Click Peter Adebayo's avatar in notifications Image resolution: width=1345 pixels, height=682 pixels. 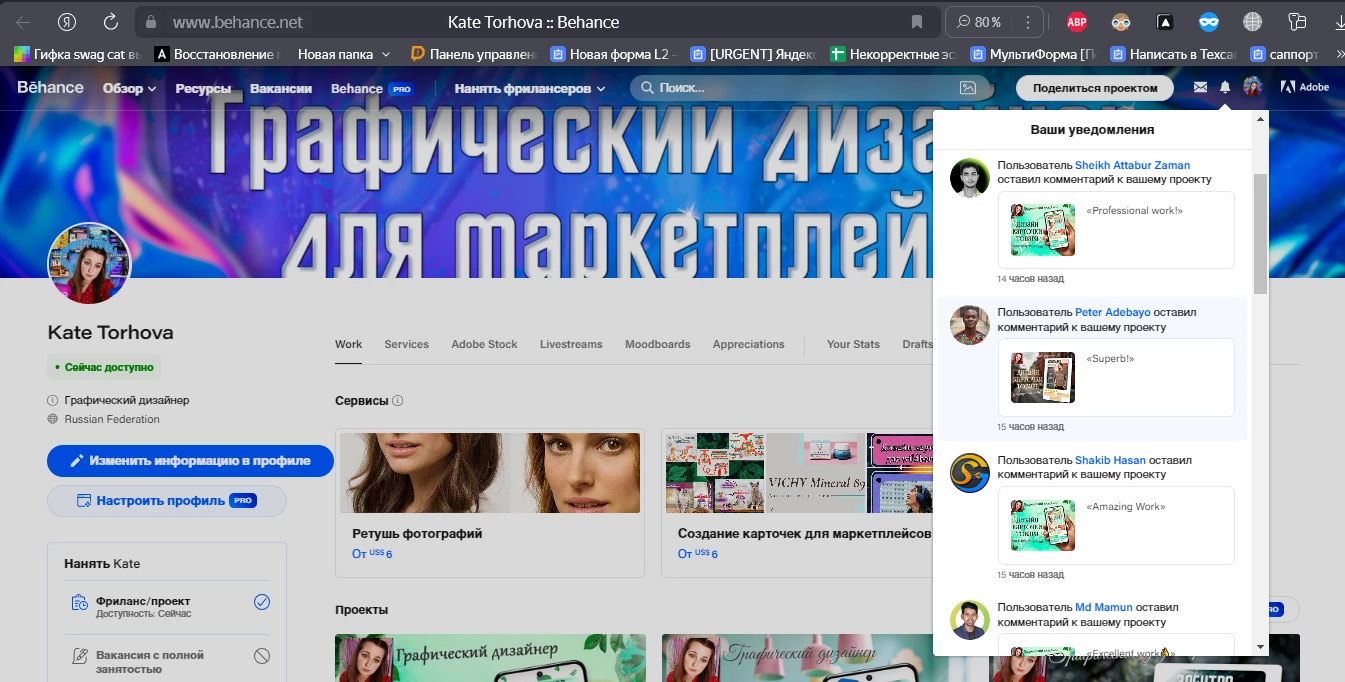(969, 325)
